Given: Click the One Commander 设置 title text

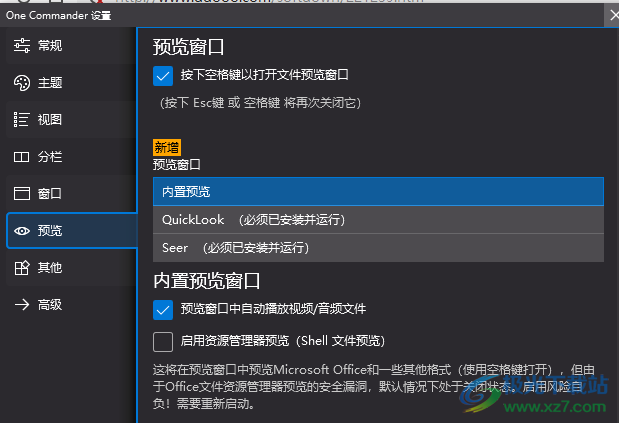Looking at the screenshot, I should coord(58,16).
